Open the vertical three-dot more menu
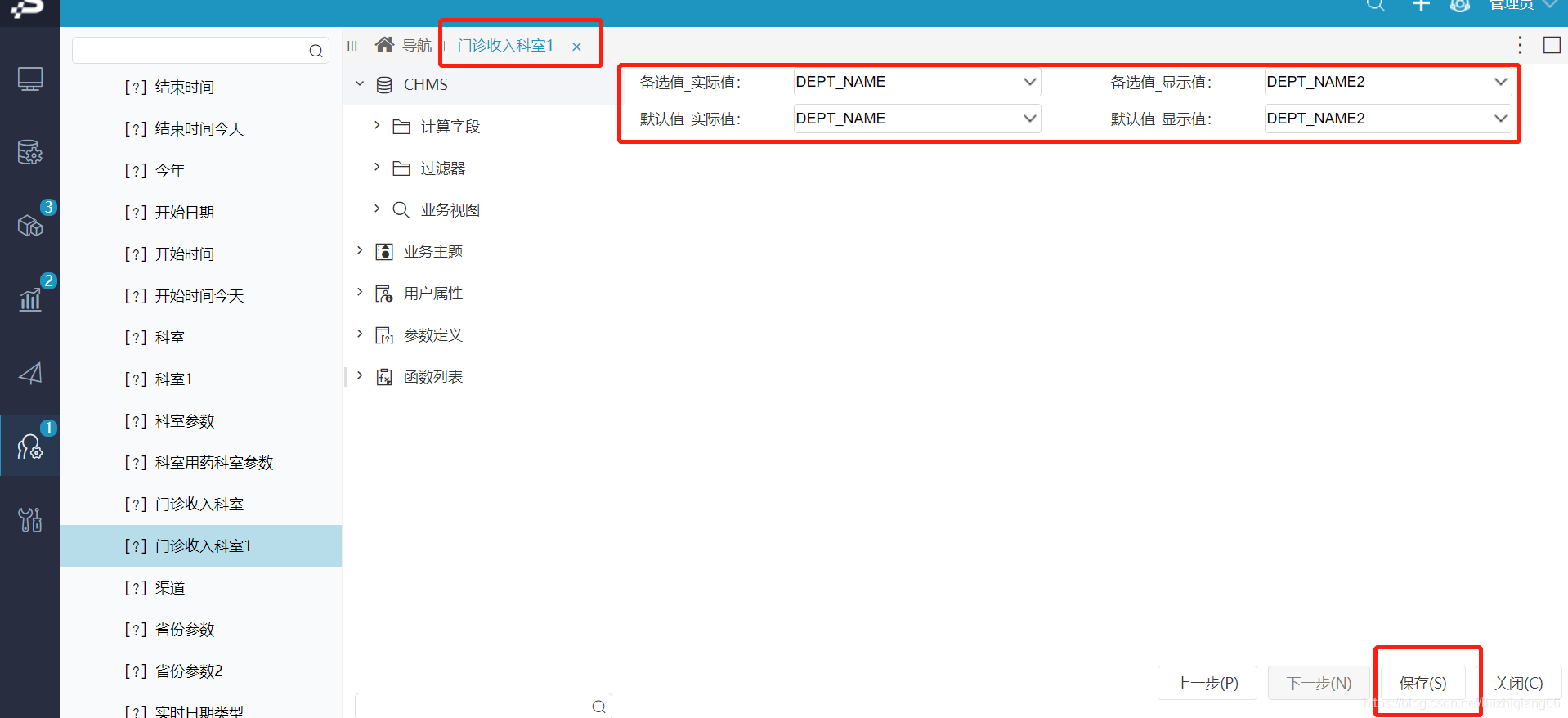Viewport: 1568px width, 718px height. [1520, 45]
